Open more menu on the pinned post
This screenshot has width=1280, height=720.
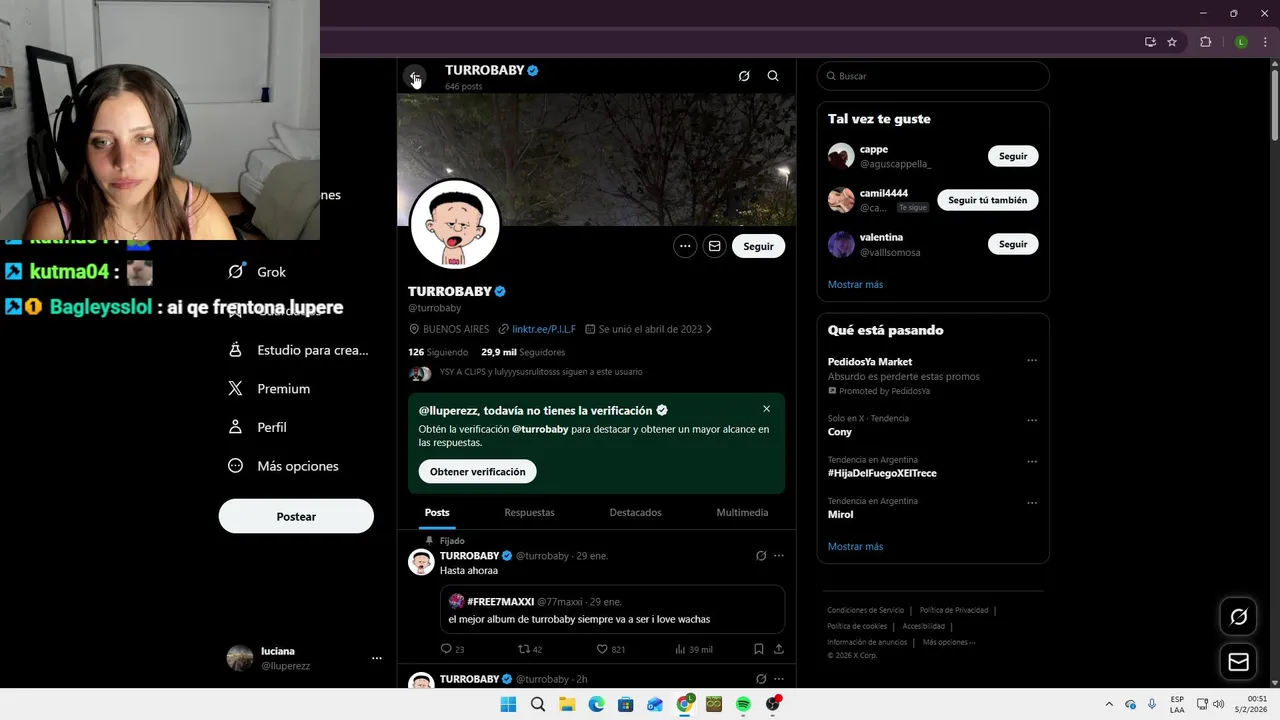tap(779, 556)
